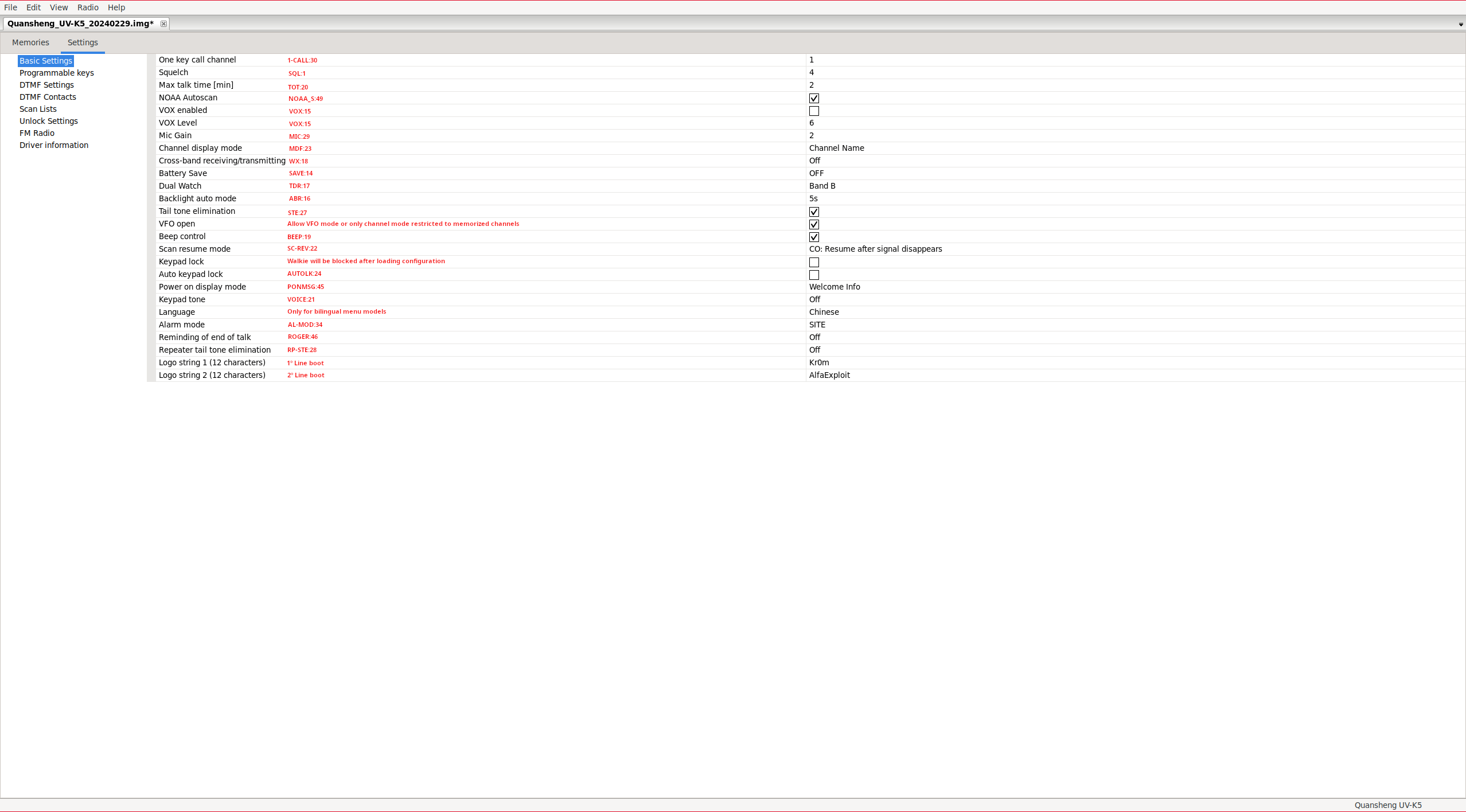Screen dimensions: 1466x812
Task: Open the File menu
Action: click(10, 7)
